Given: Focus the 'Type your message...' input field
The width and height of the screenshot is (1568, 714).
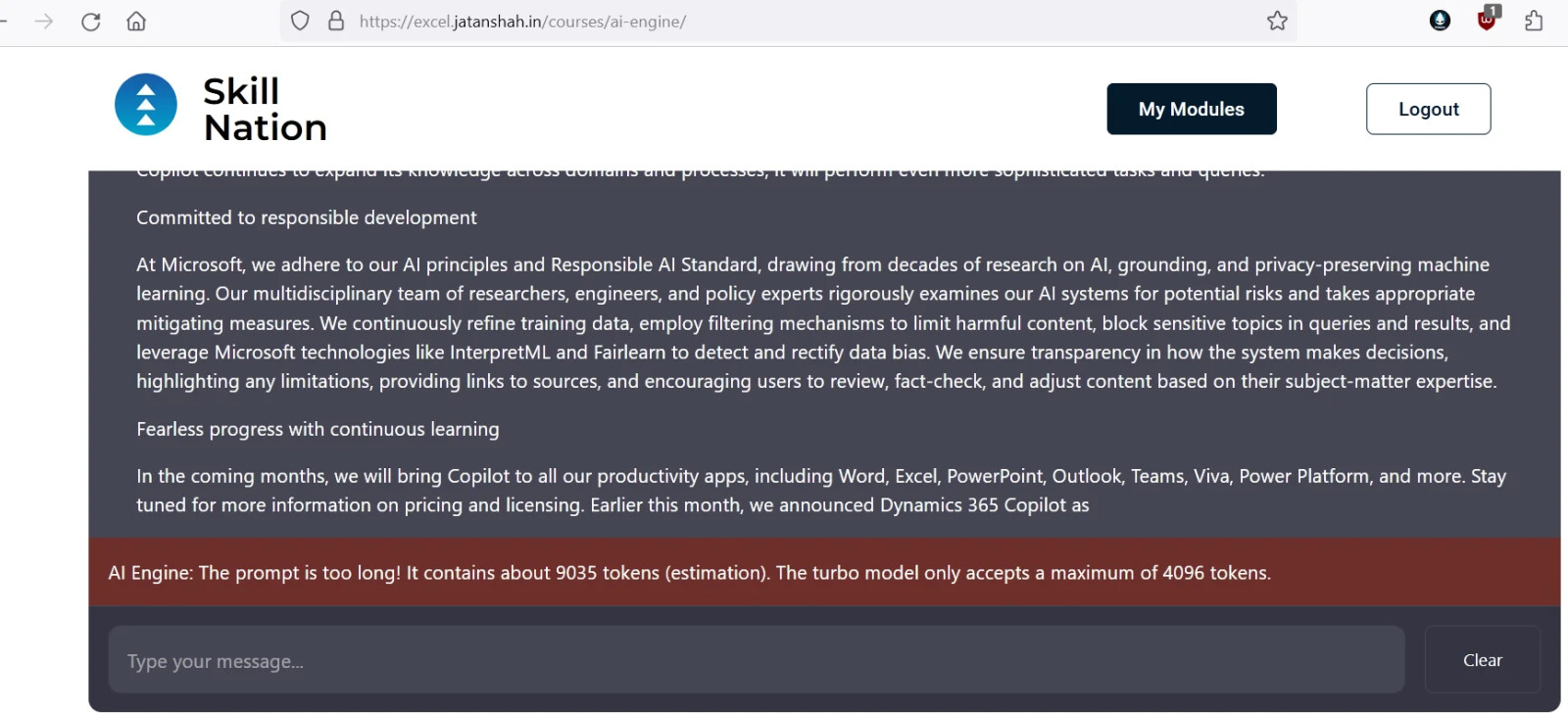Looking at the screenshot, I should coord(756,660).
